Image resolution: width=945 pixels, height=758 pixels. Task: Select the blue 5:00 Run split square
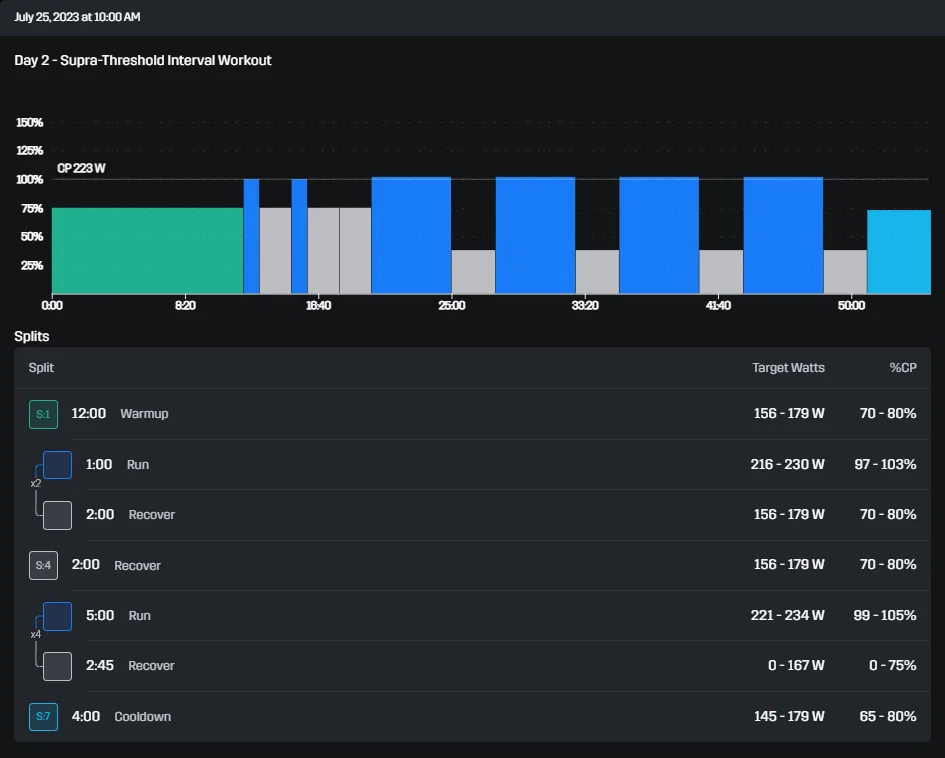tap(57, 616)
